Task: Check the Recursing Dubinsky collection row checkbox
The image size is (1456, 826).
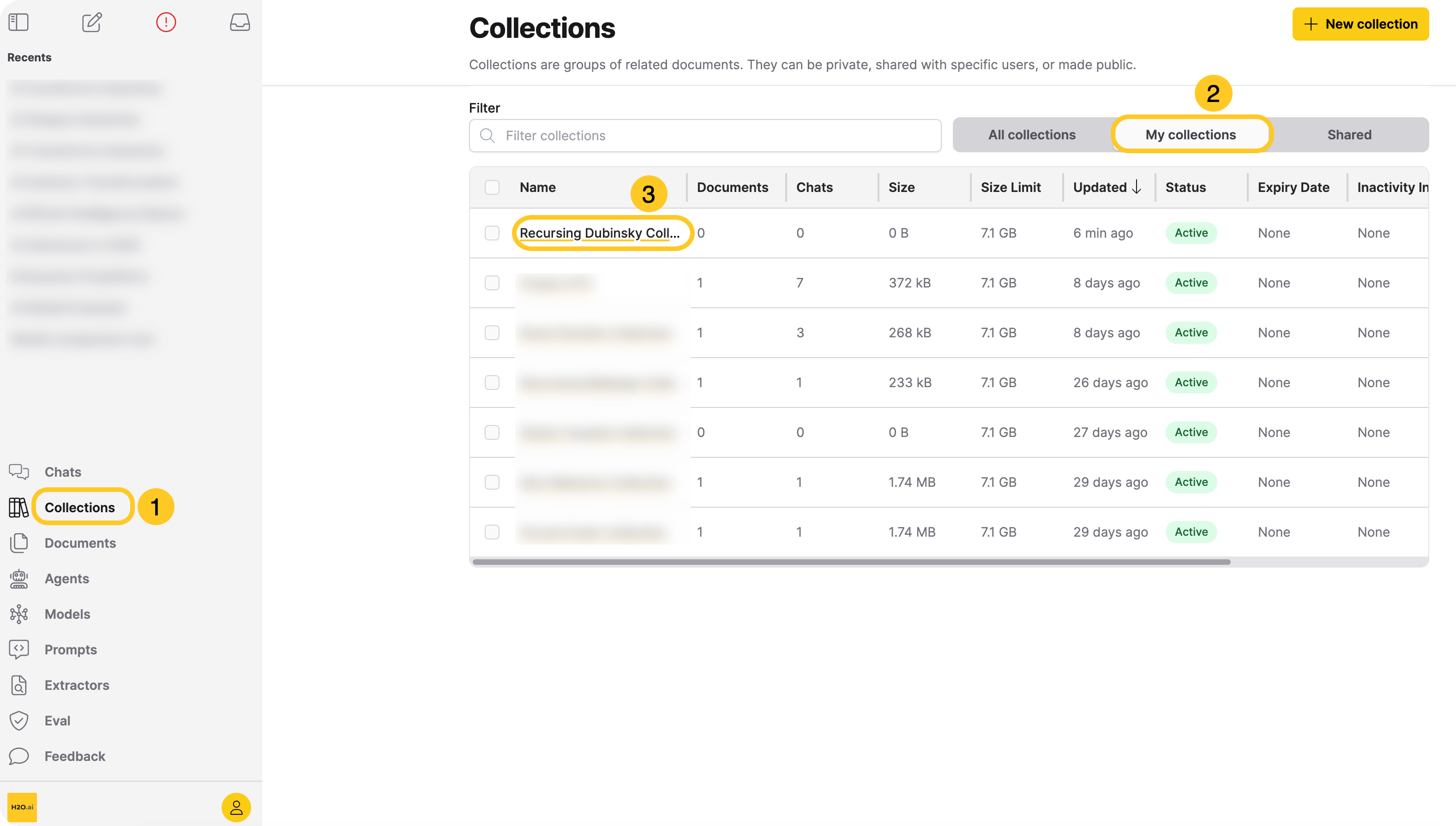Action: 492,233
